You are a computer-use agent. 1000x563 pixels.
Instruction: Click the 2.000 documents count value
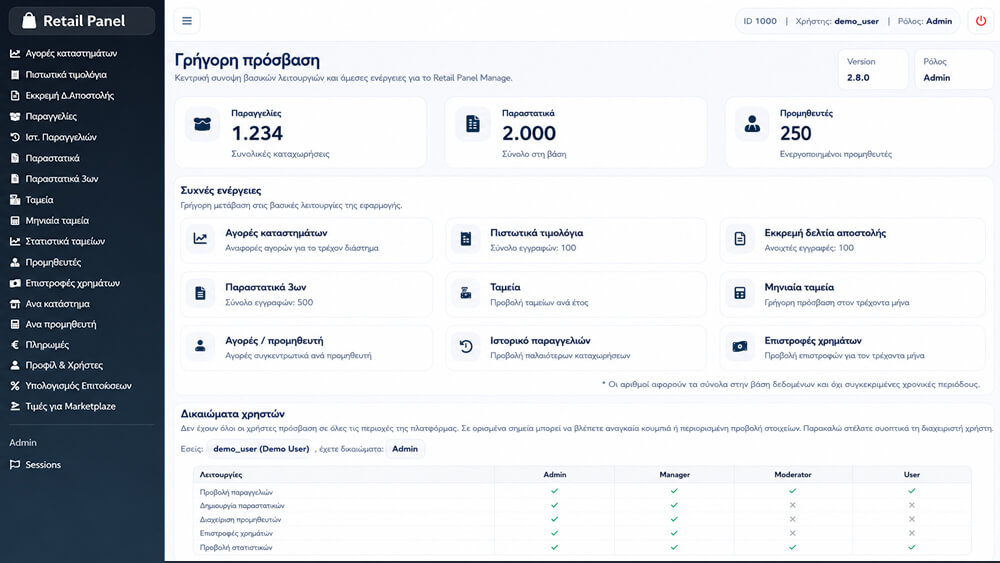click(x=529, y=133)
